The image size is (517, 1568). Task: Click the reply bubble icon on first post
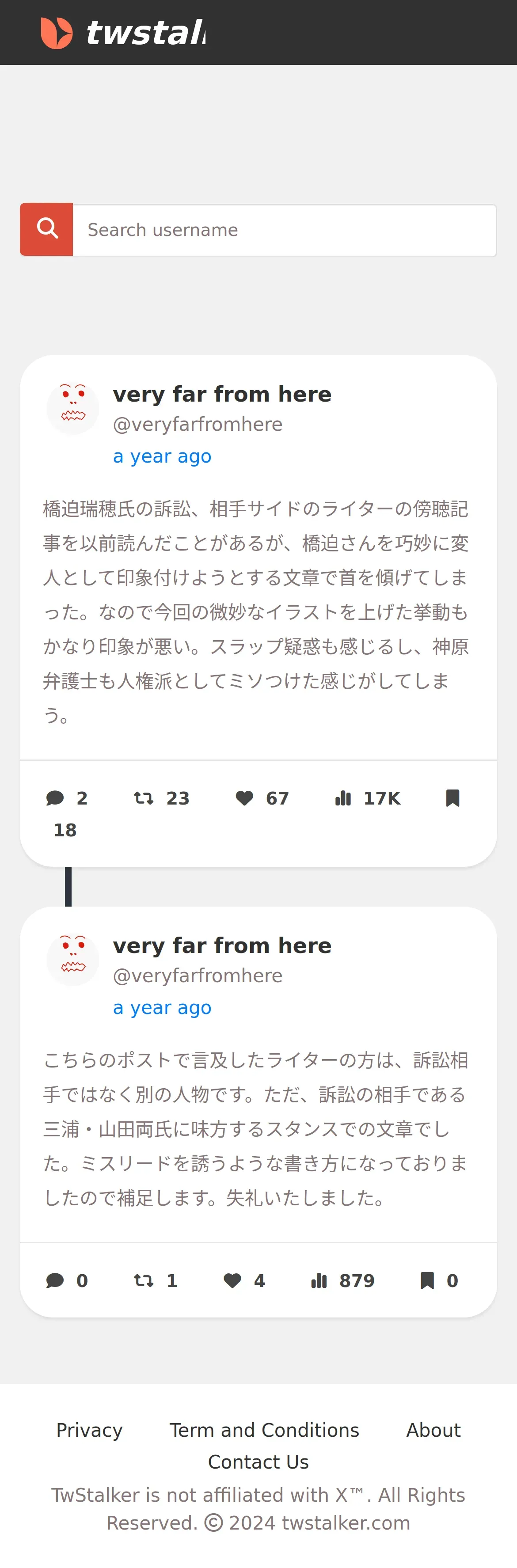click(55, 798)
